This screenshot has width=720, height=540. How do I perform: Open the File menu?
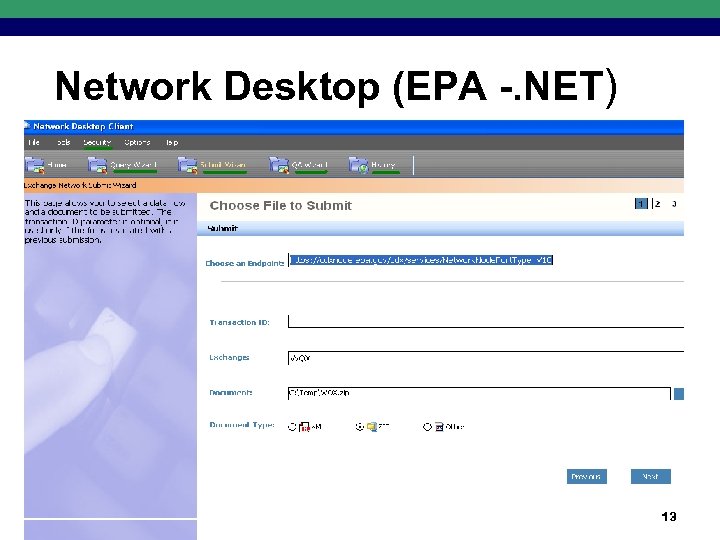coord(34,142)
